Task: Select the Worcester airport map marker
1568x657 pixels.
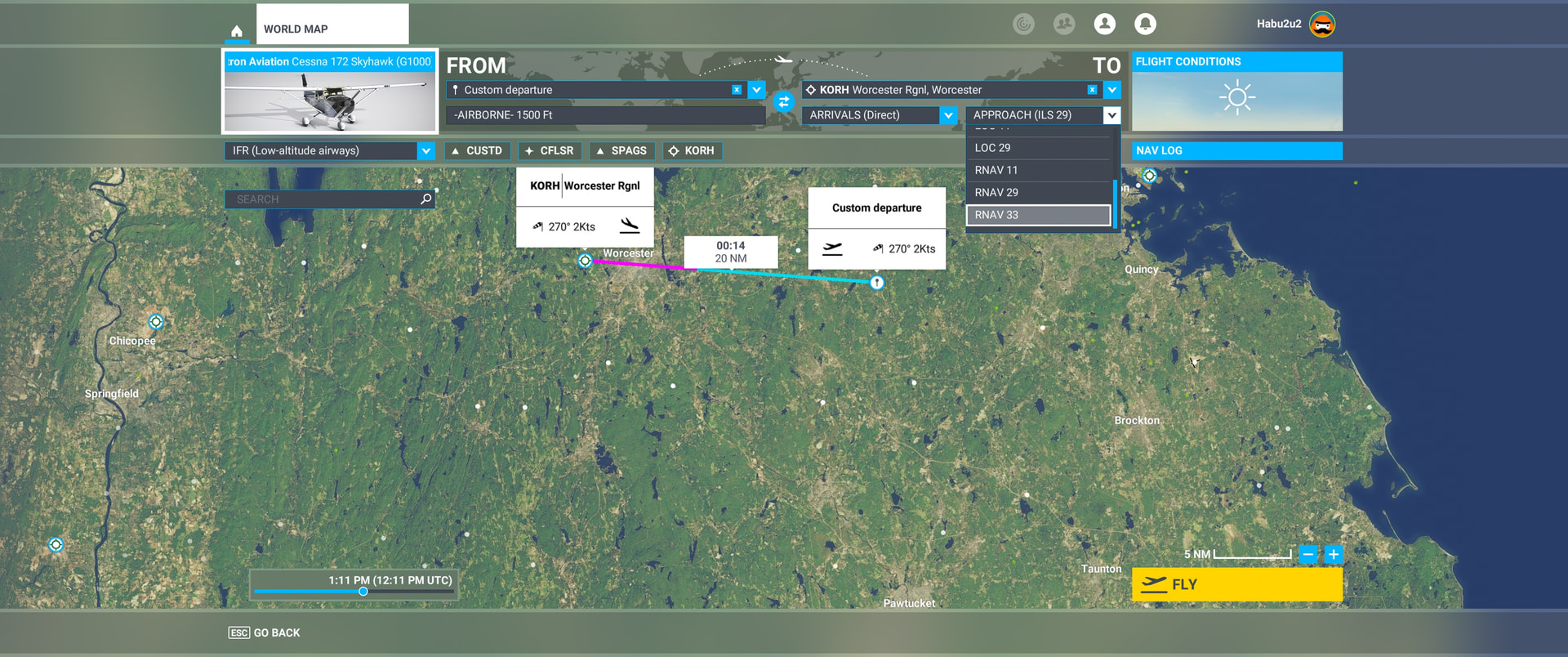Action: (585, 261)
